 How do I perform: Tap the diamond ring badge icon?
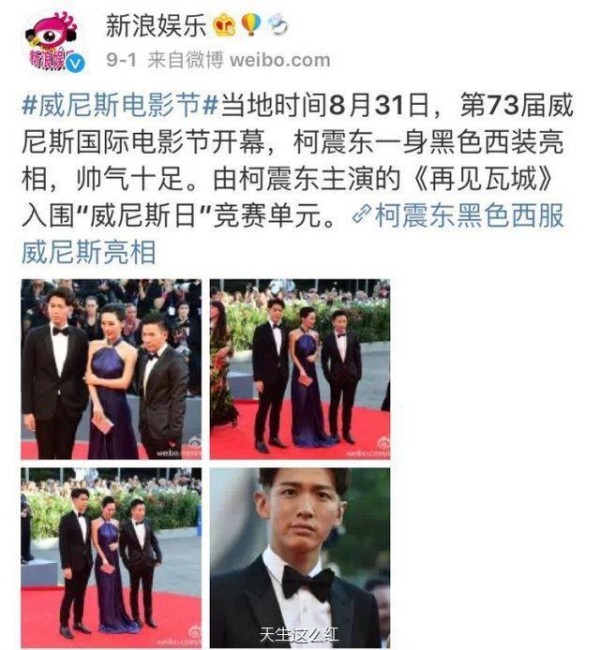277,25
